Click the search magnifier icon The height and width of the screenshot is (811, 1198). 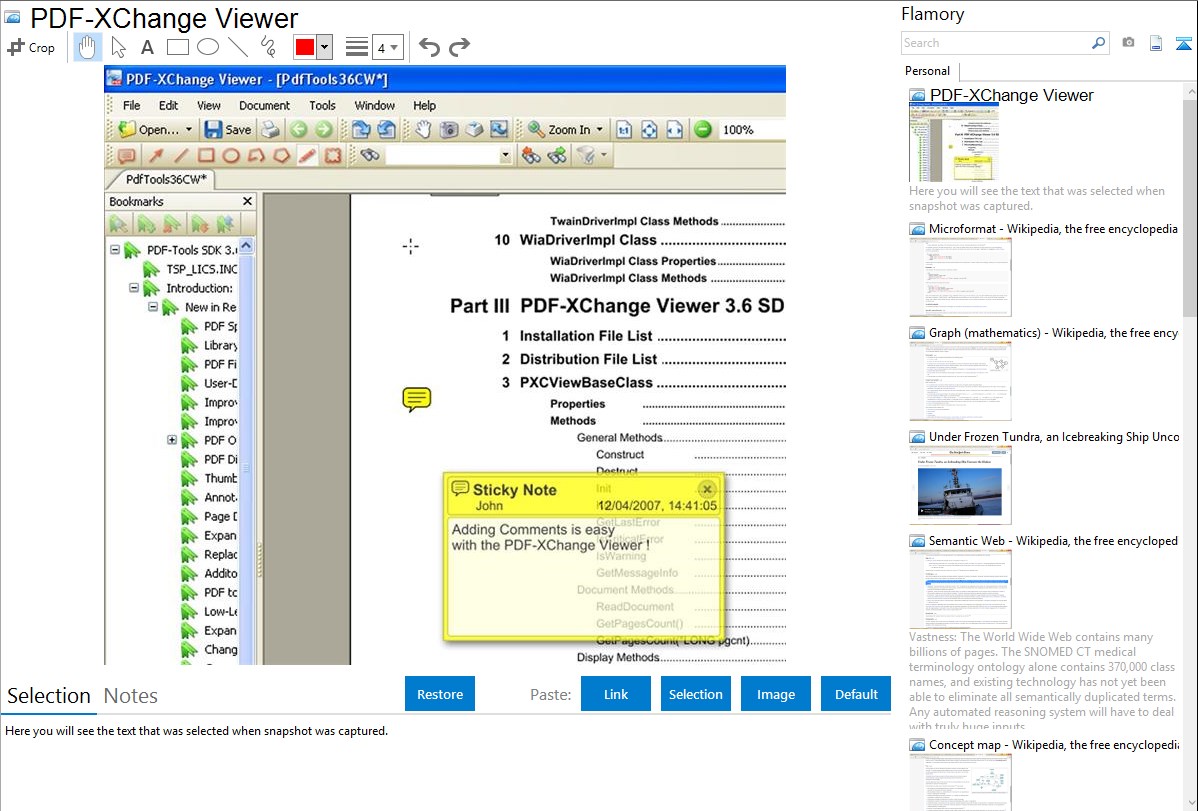tap(1098, 43)
